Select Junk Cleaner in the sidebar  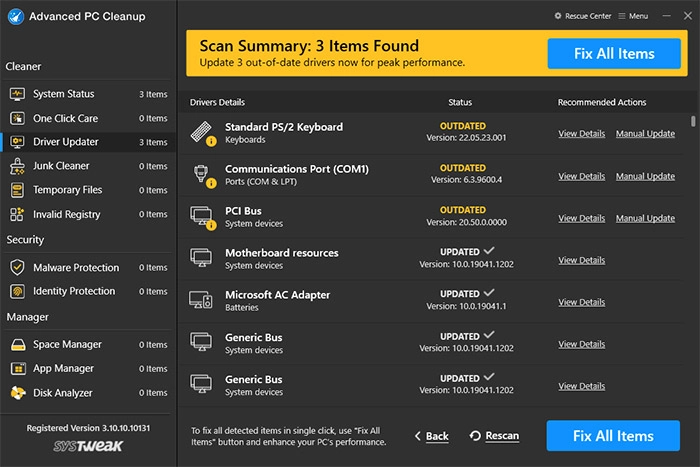pyautogui.click(x=88, y=166)
